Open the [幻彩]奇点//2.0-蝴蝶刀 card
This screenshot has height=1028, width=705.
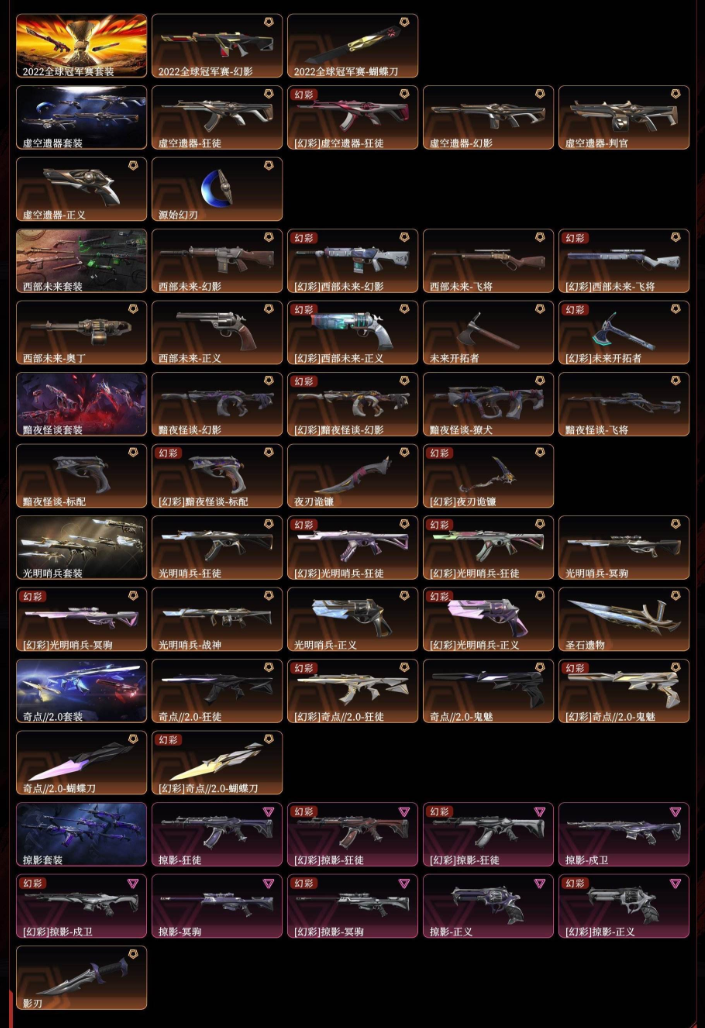(x=217, y=762)
